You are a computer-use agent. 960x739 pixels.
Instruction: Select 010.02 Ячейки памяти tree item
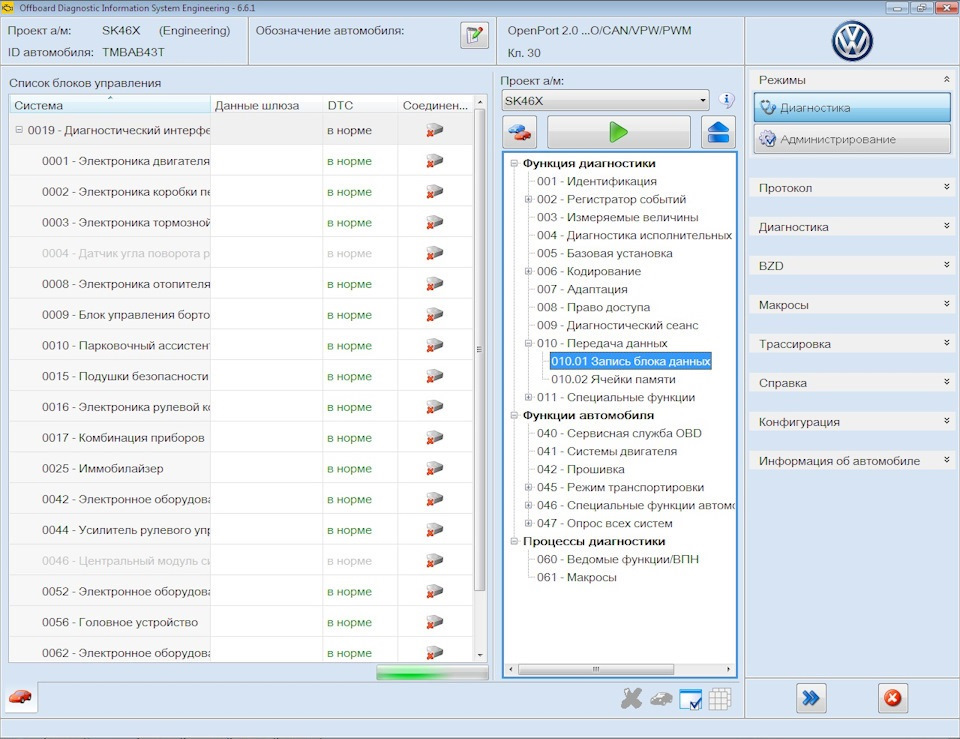pos(613,380)
